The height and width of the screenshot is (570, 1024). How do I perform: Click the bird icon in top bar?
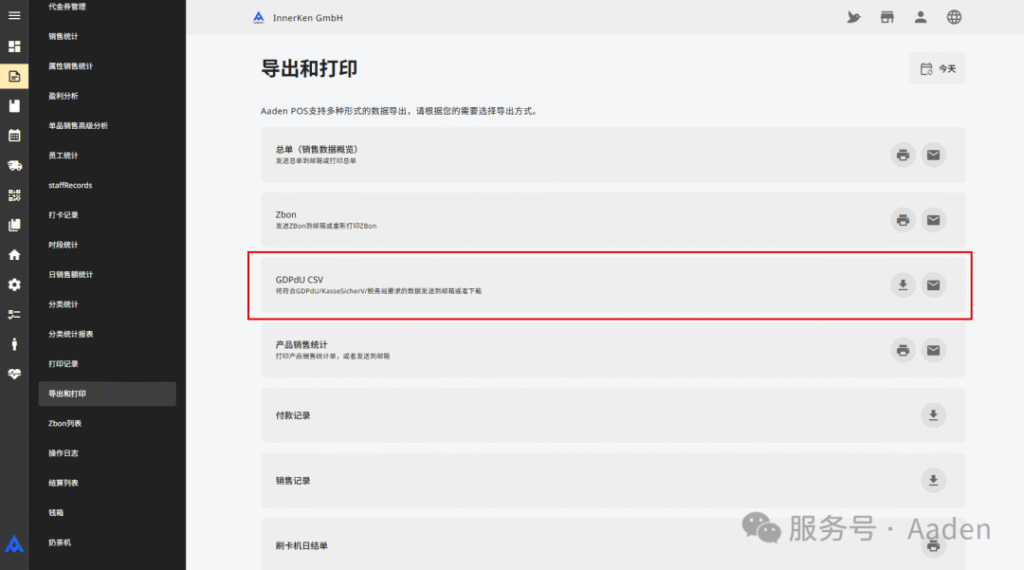(853, 17)
